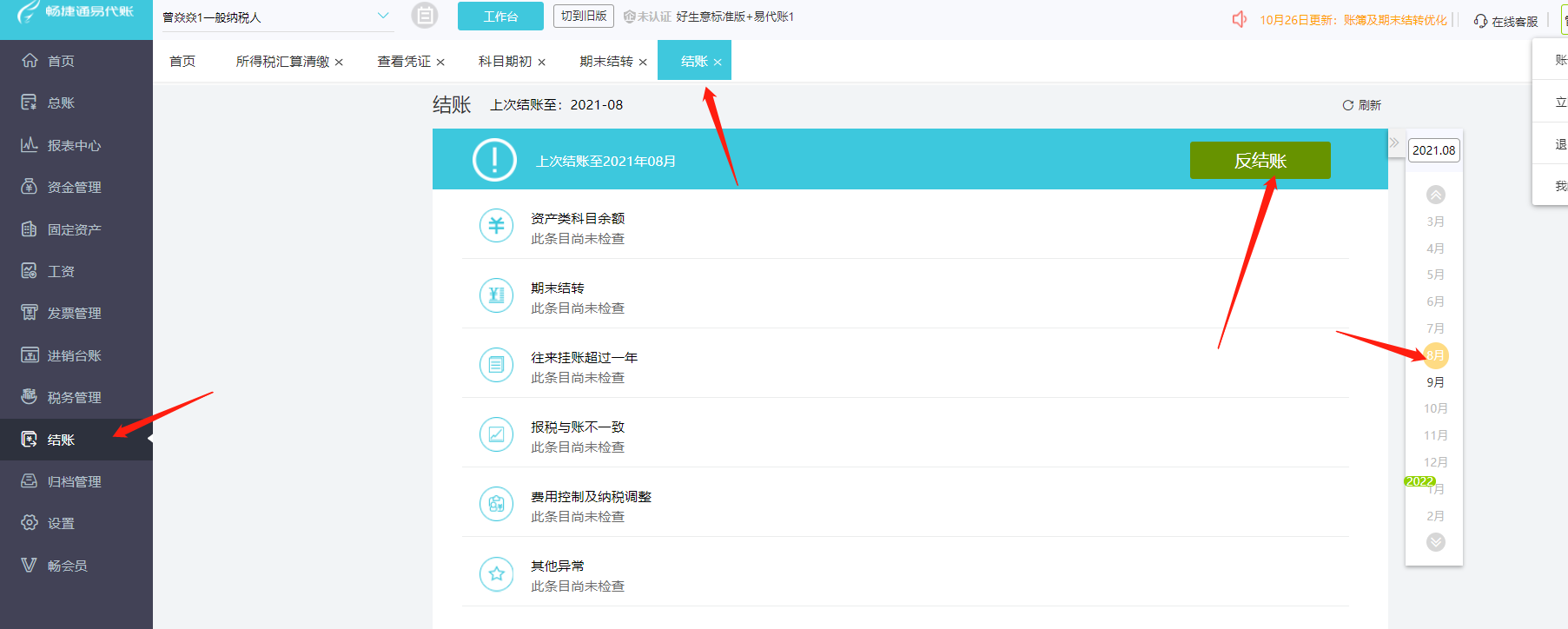
Task: Click the round list icon beside company selector
Action: tap(425, 16)
